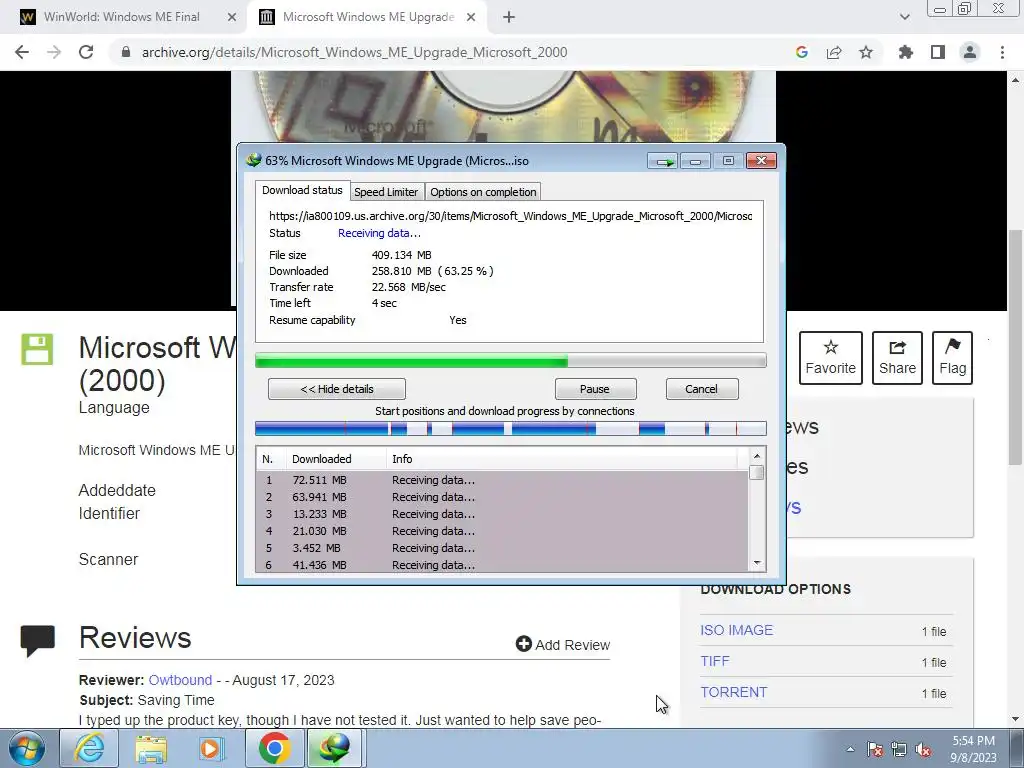Open the Chrome profile avatar

click(x=970, y=52)
